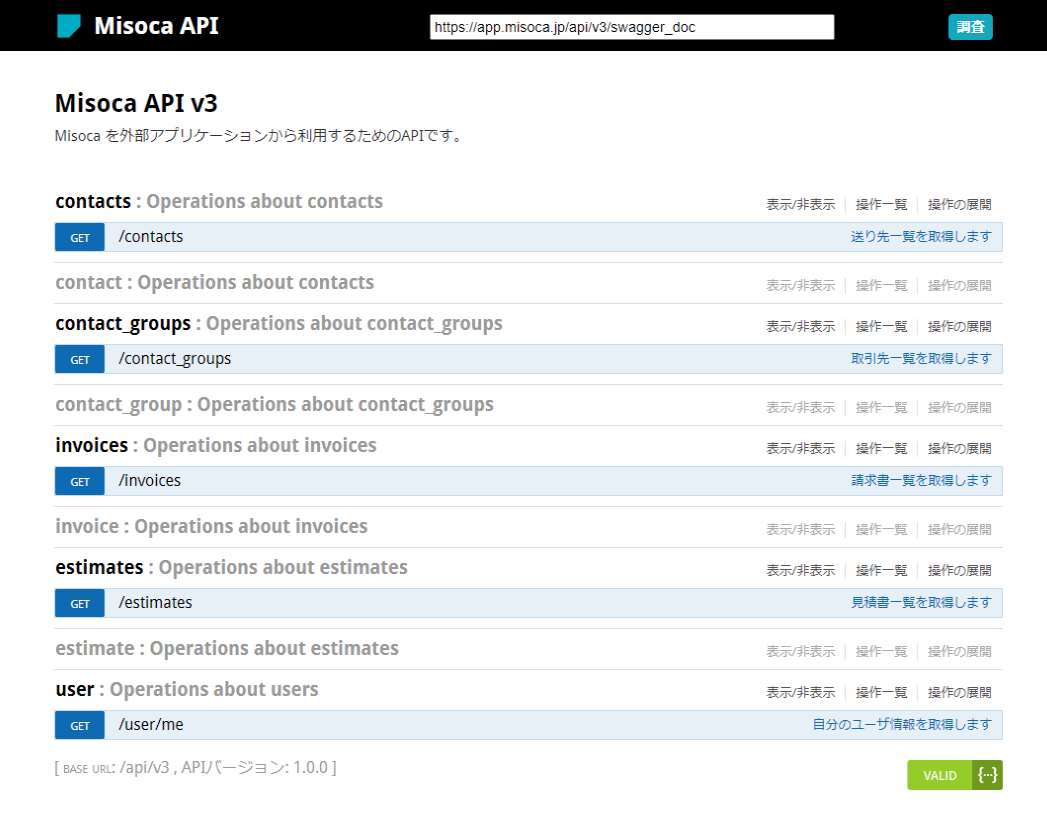Toggle 表示/非表示 for contacts section
1047x839 pixels.
(800, 204)
